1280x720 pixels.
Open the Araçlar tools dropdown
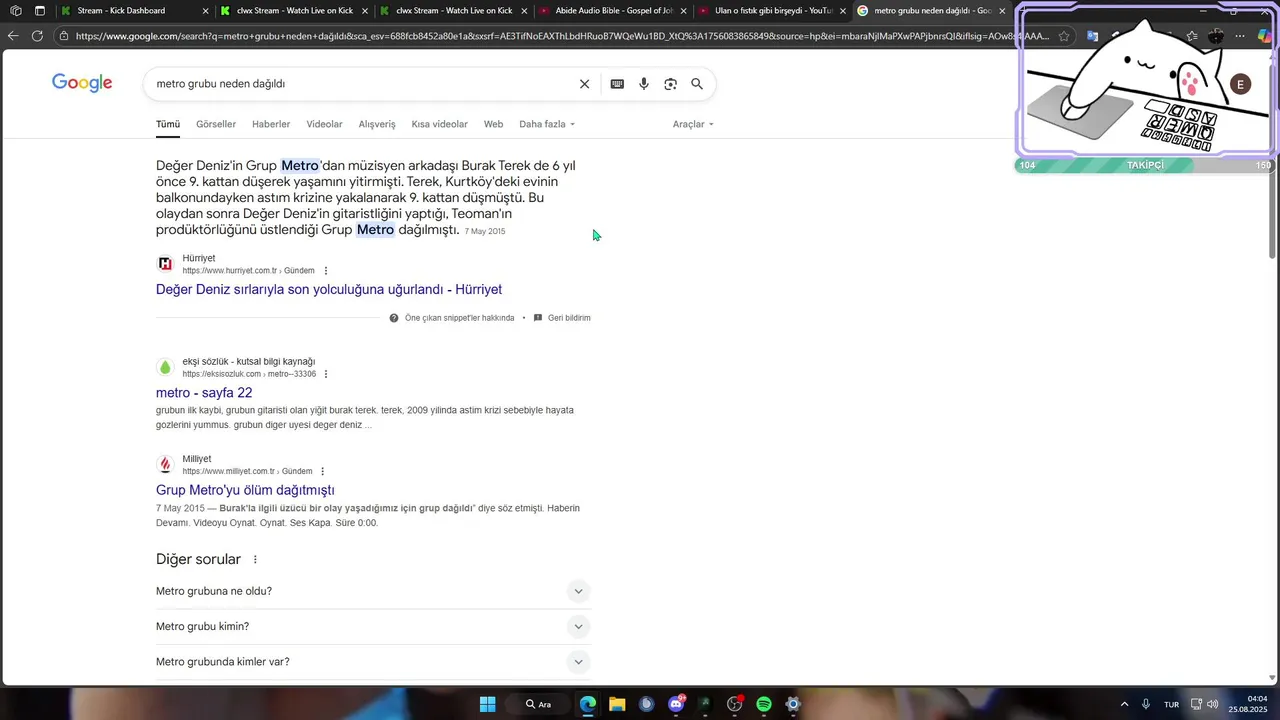click(x=693, y=124)
